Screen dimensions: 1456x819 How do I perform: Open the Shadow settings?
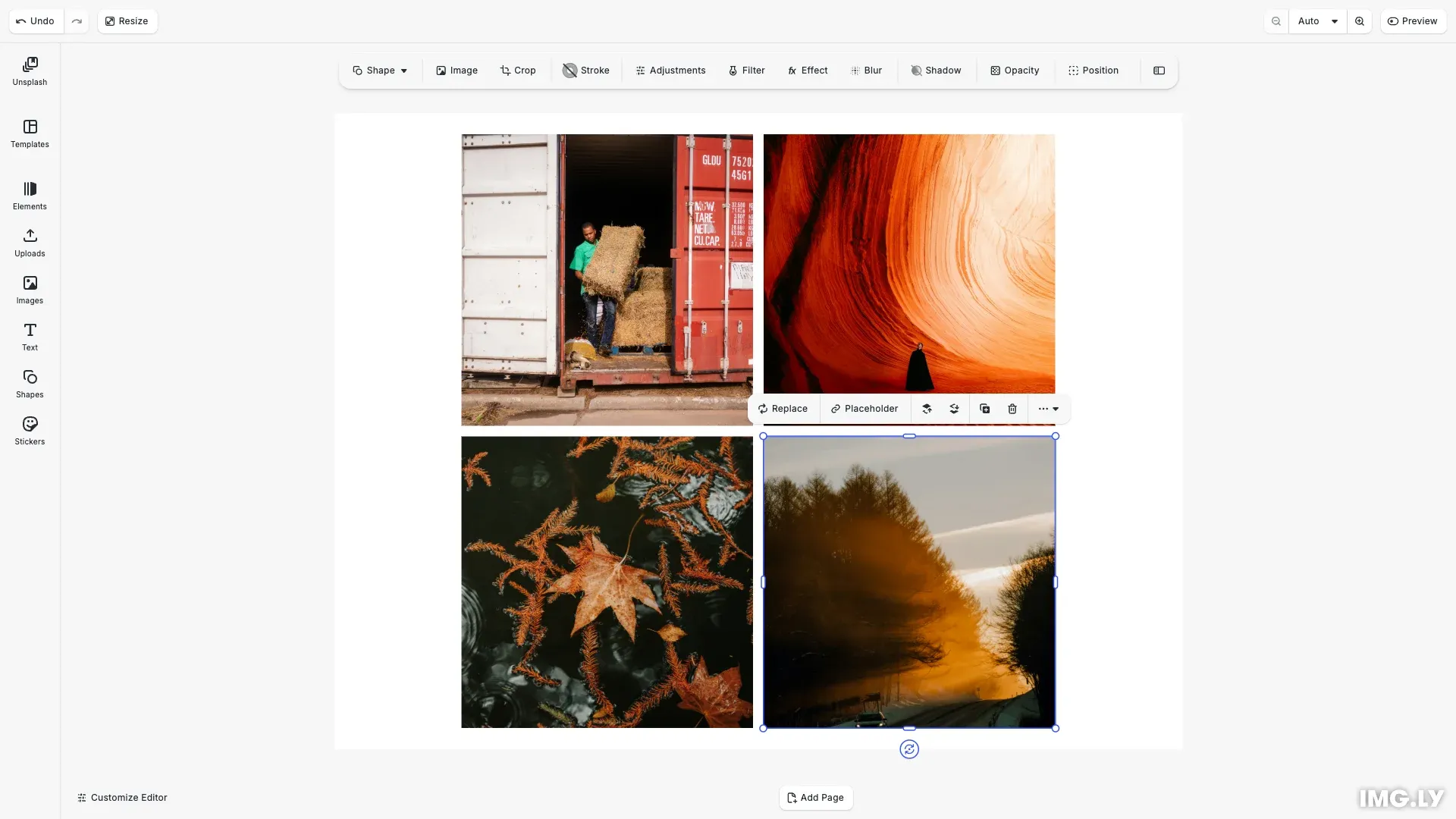coord(937,70)
